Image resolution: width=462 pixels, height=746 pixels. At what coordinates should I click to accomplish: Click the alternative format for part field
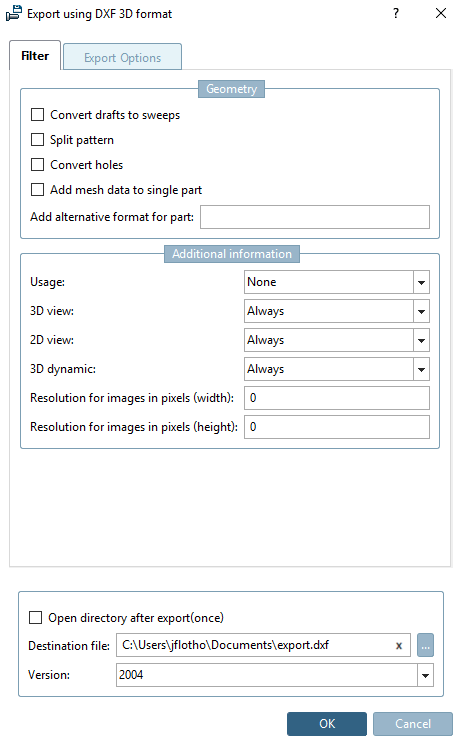[x=315, y=217]
